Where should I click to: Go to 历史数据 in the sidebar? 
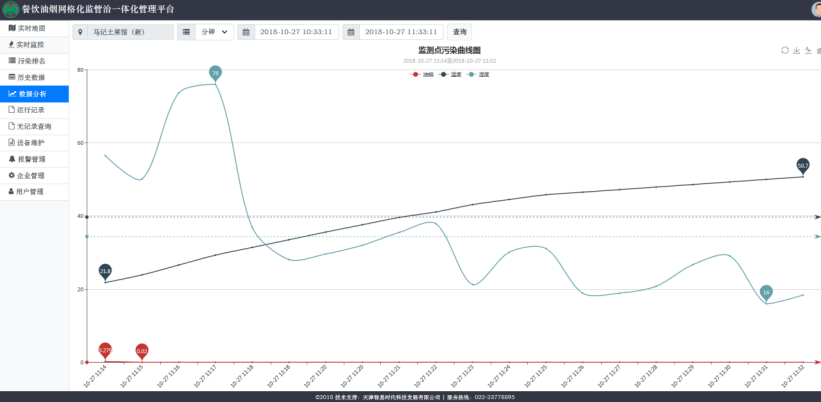(35, 77)
